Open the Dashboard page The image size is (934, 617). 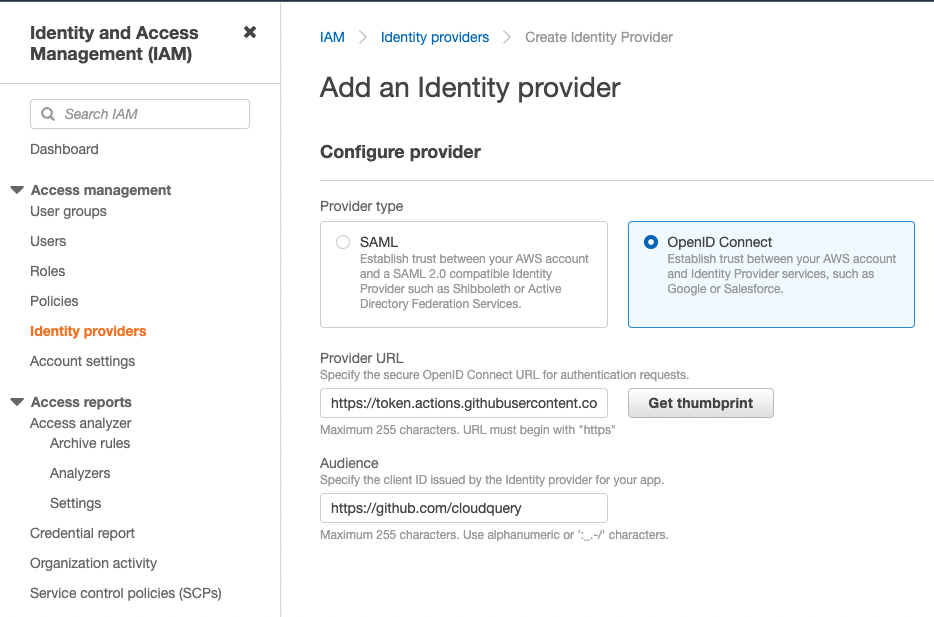(x=64, y=149)
